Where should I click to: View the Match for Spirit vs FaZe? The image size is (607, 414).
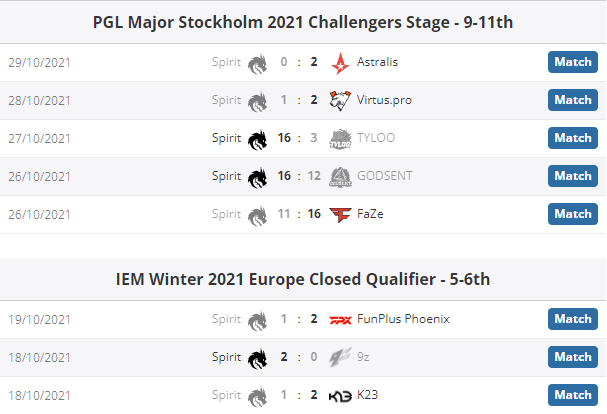pos(573,214)
